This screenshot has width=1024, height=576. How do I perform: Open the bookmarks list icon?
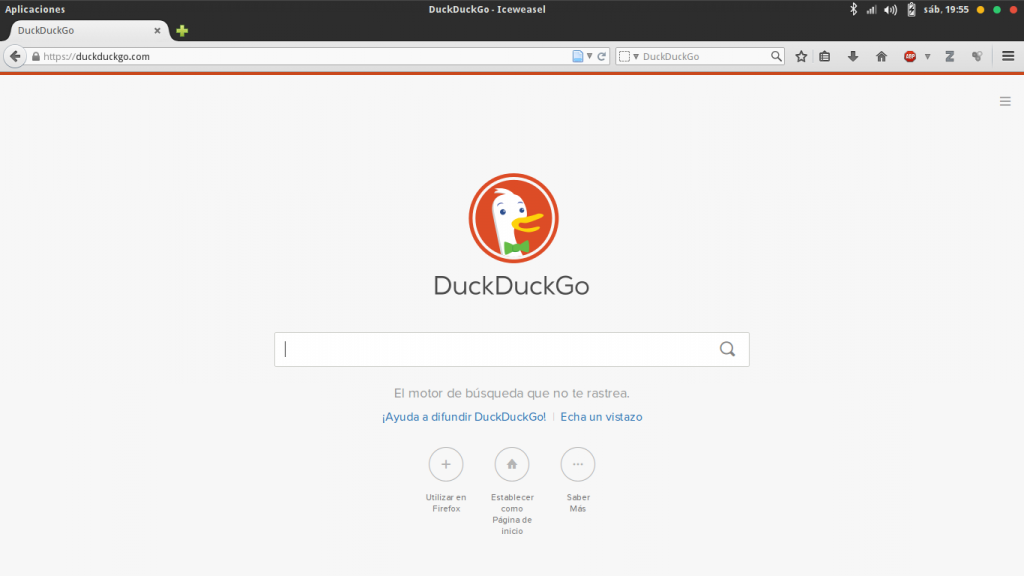coord(825,57)
